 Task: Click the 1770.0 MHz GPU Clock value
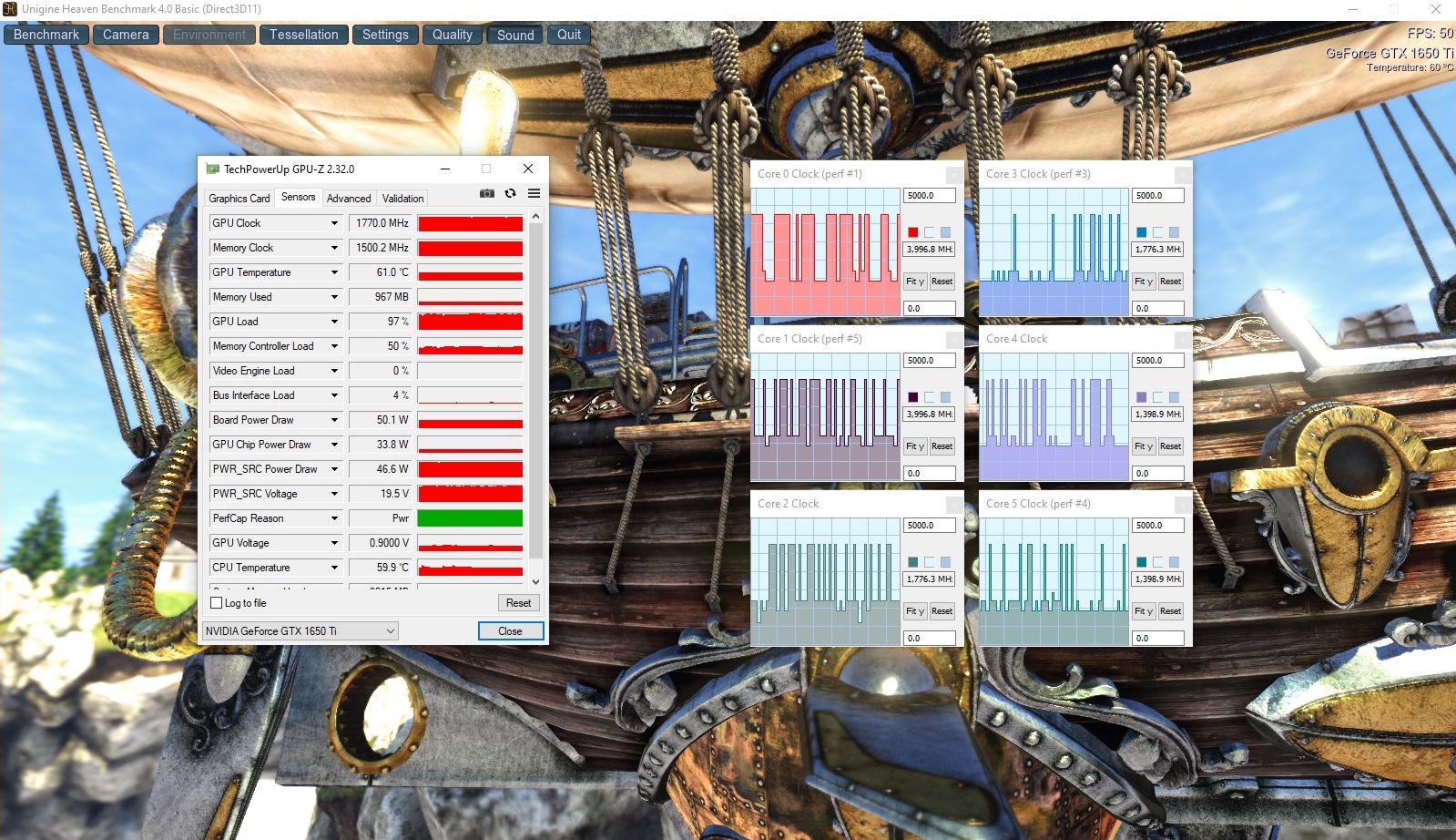pyautogui.click(x=382, y=223)
